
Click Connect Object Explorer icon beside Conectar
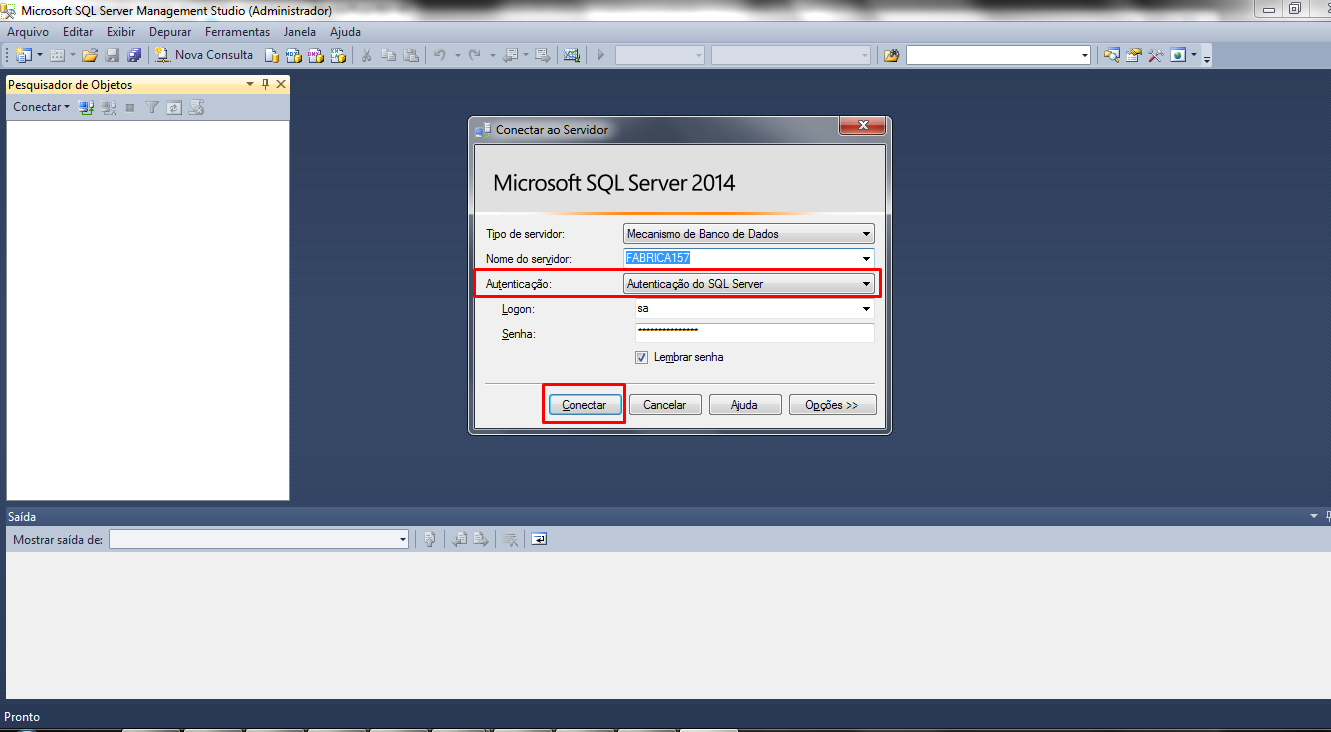87,107
